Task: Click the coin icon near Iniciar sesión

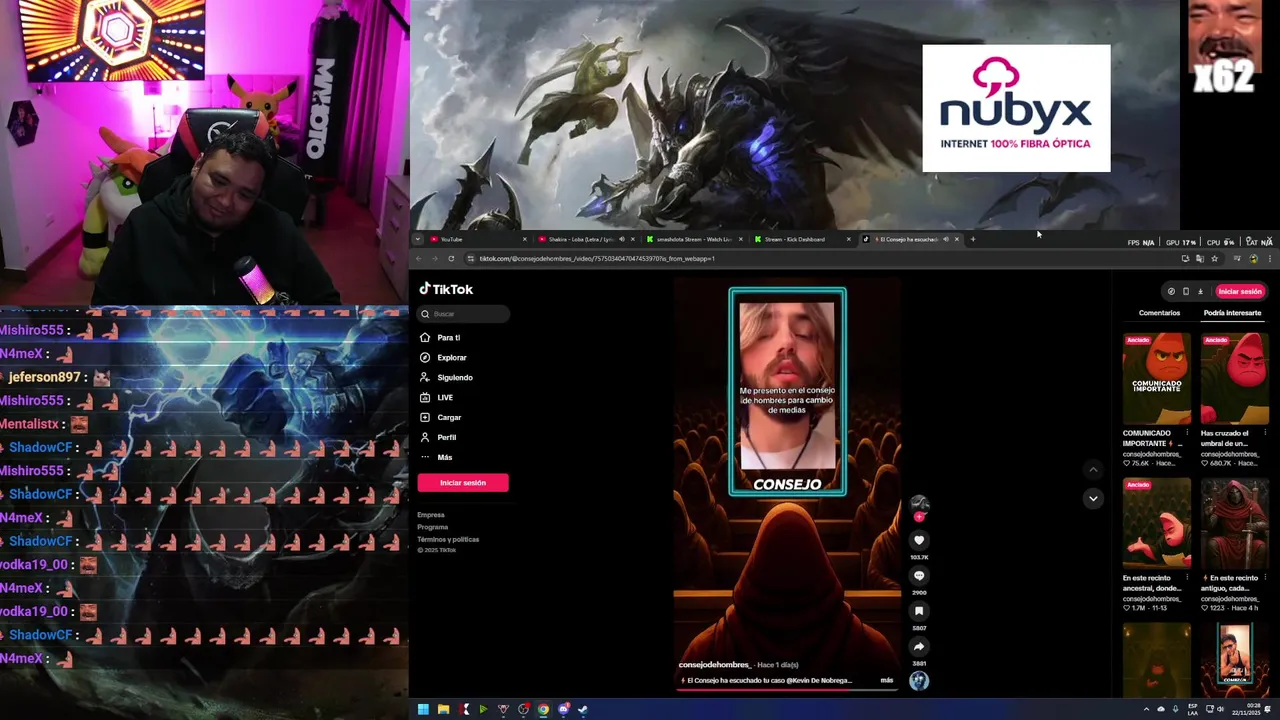Action: coord(1171,292)
